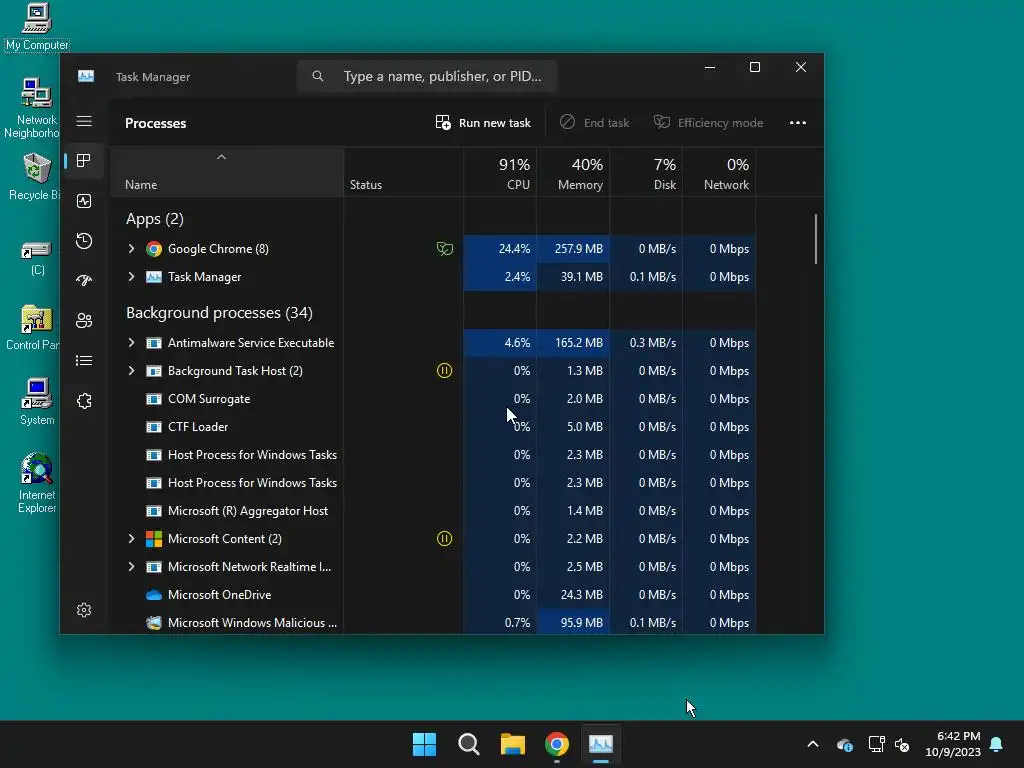This screenshot has height=768, width=1024.
Task: Click the search box in Task Manager
Action: point(427,76)
